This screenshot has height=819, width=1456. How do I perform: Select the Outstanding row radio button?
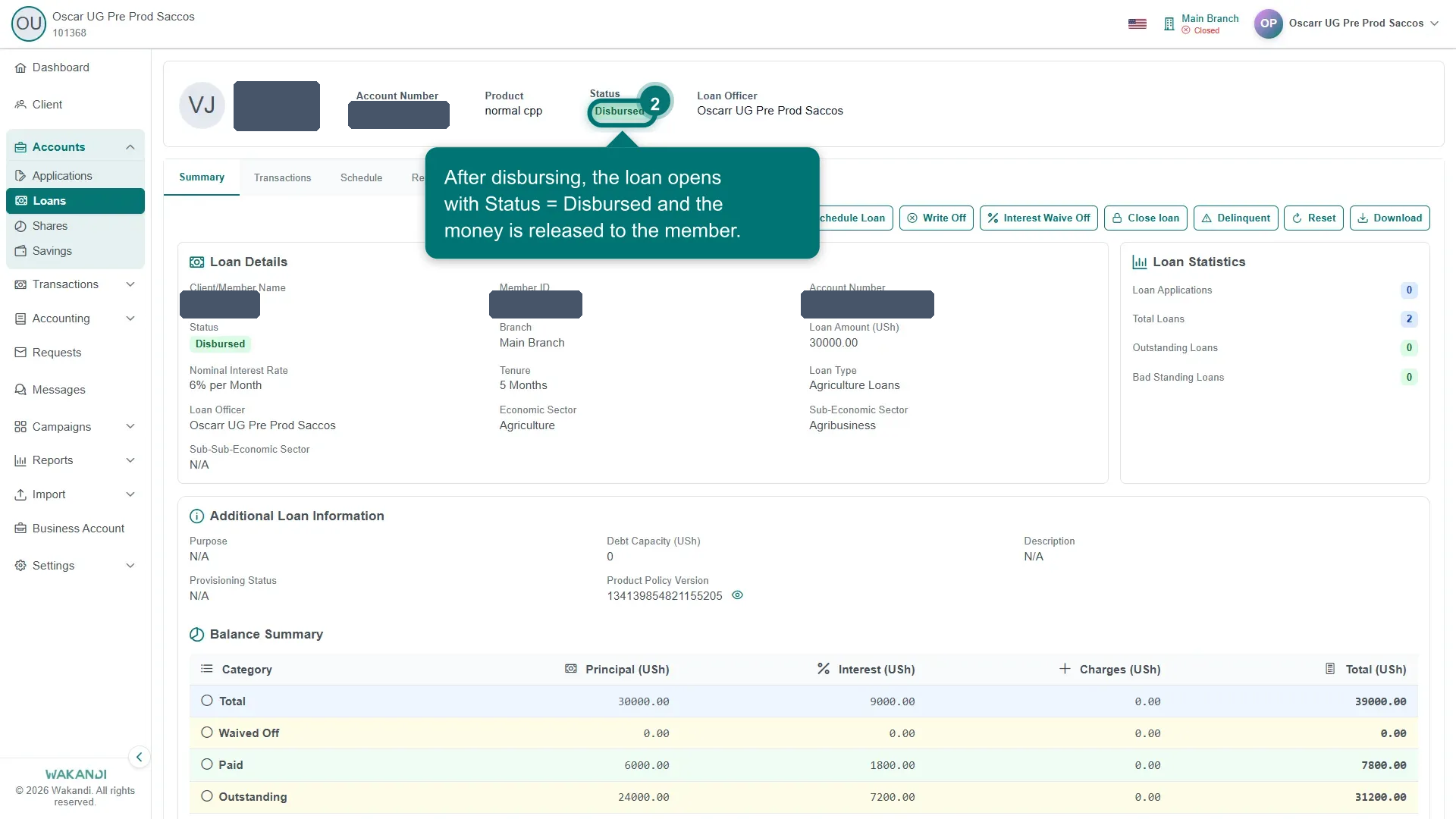[206, 796]
